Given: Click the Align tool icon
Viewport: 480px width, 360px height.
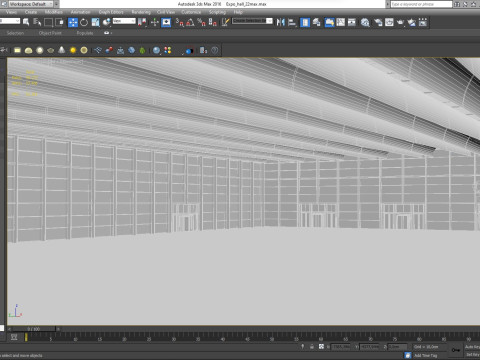Looking at the screenshot, I should (x=292, y=22).
